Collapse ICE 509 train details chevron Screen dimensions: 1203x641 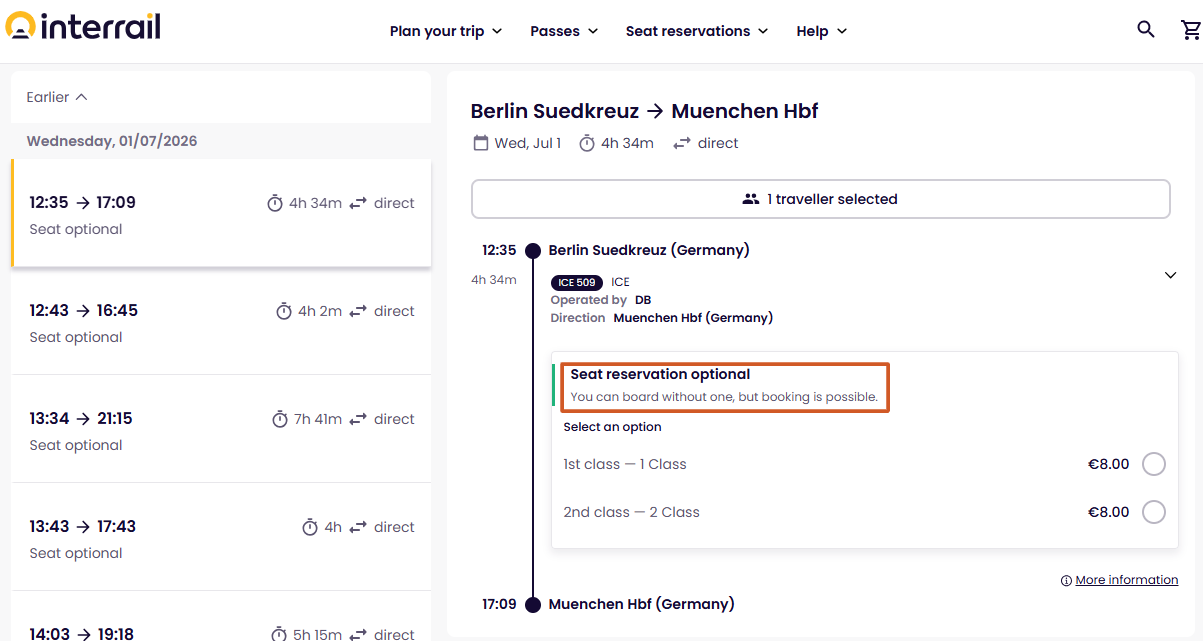coord(1170,275)
